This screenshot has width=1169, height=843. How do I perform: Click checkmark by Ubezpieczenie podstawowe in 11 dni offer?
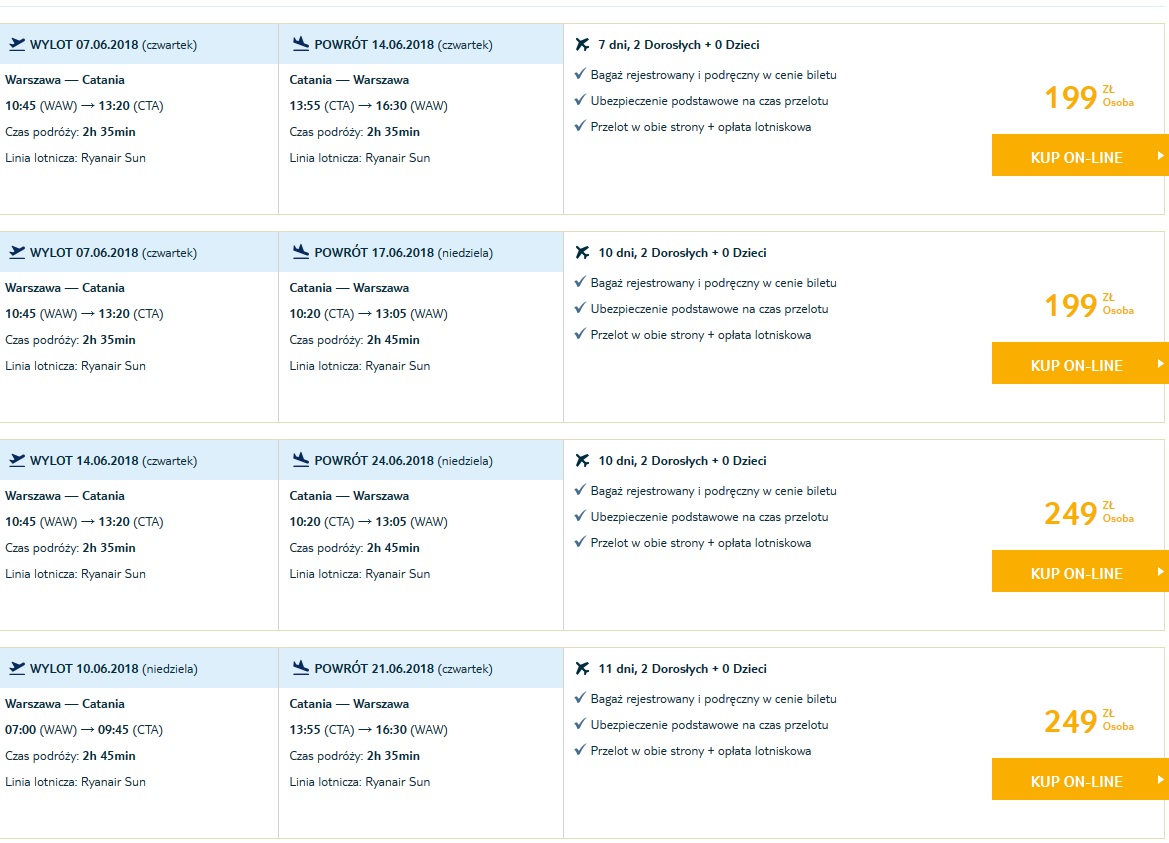[x=580, y=724]
